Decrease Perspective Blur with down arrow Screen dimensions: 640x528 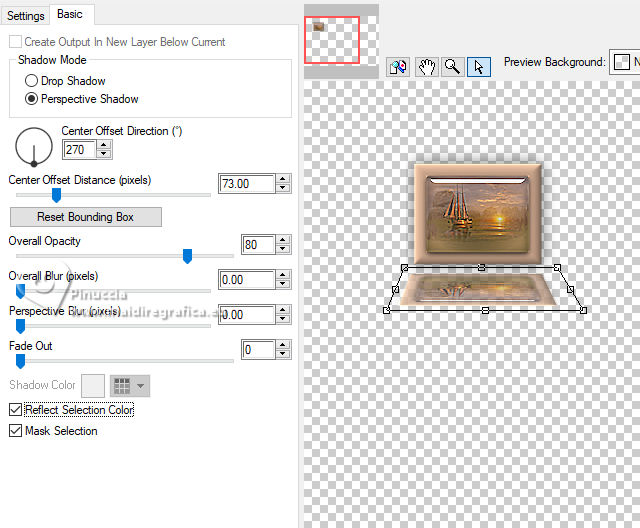[x=283, y=319]
